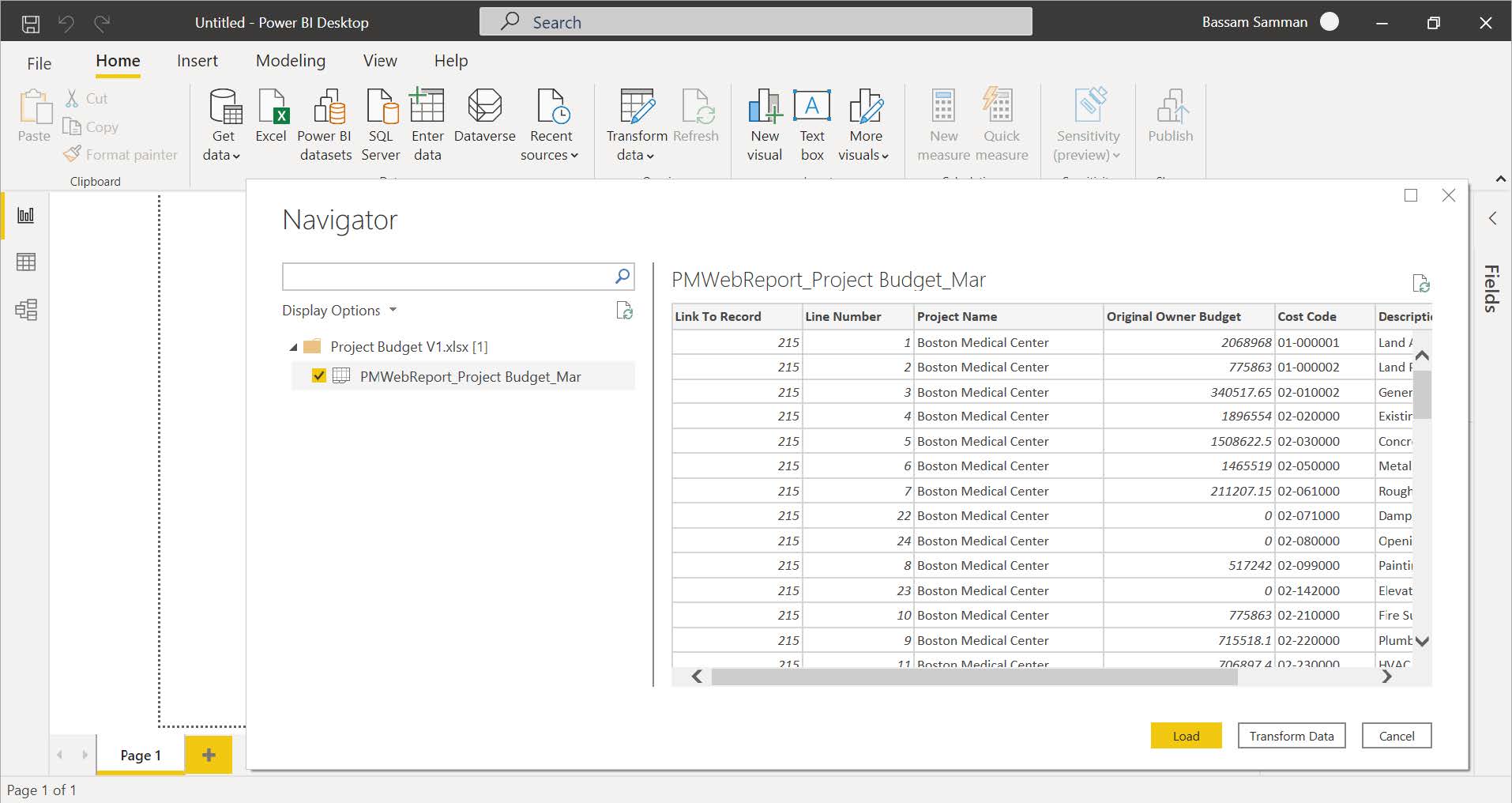
Task: Open Display Options dropdown
Action: point(340,311)
